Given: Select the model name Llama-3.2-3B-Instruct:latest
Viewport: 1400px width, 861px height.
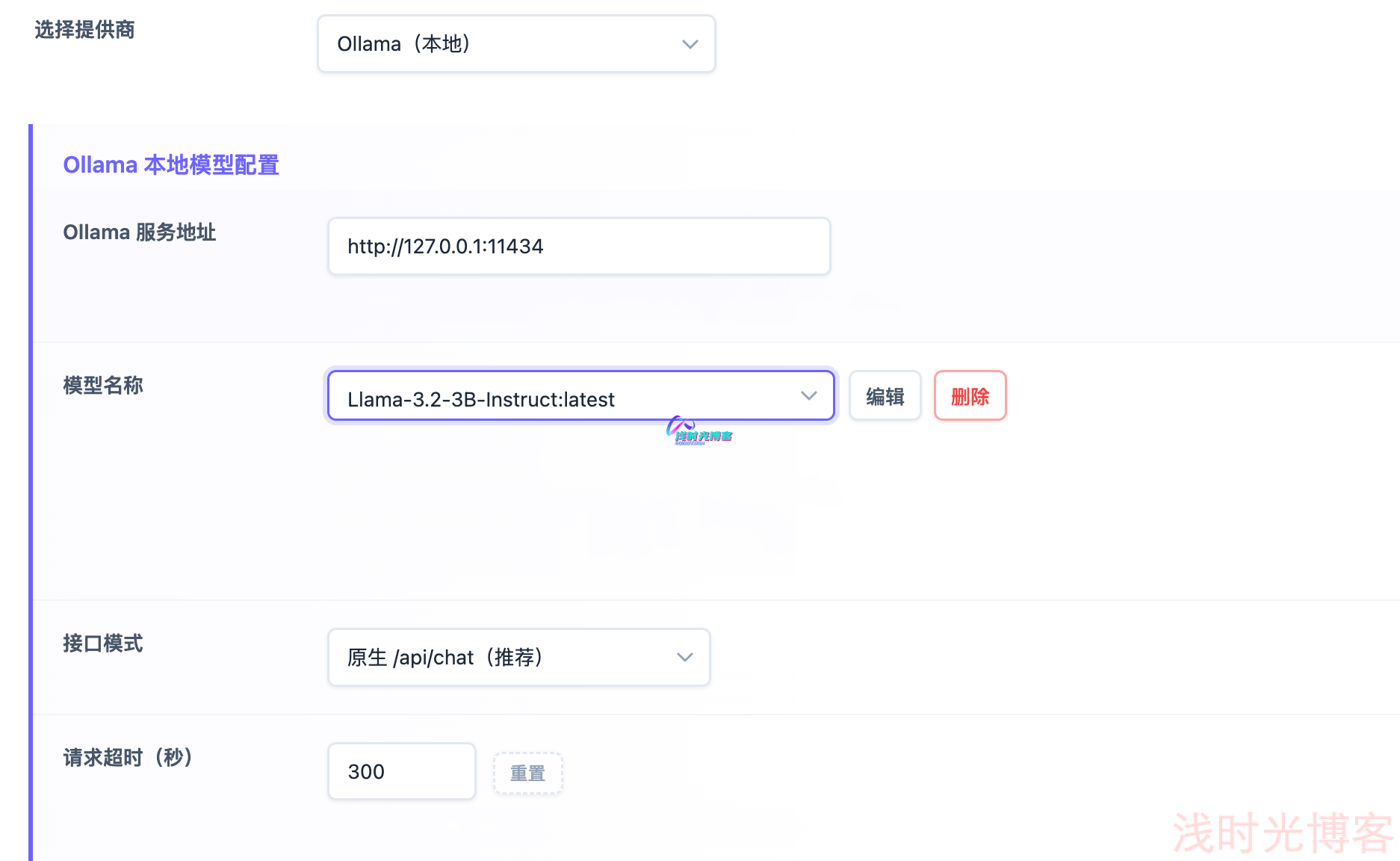Looking at the screenshot, I should pyautogui.click(x=480, y=398).
